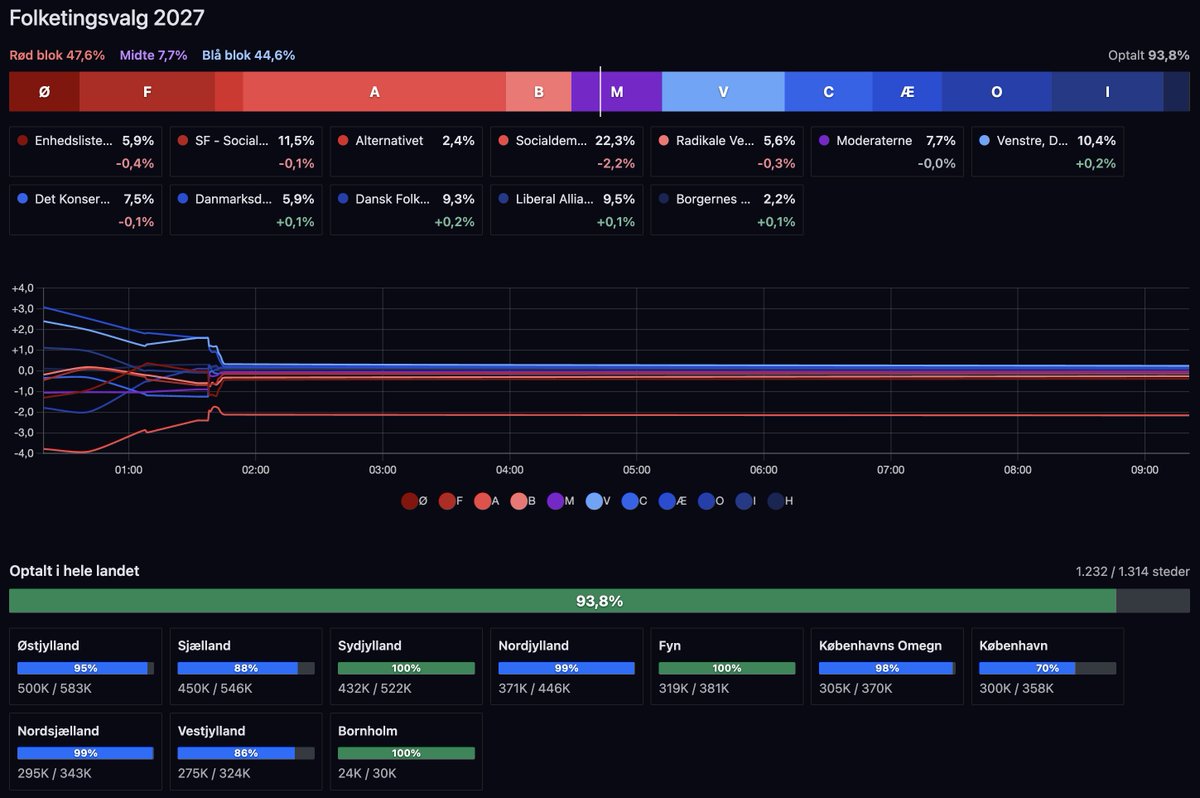
Task: Click the Vestjylland 86% progress bar
Action: pyautogui.click(x=246, y=753)
